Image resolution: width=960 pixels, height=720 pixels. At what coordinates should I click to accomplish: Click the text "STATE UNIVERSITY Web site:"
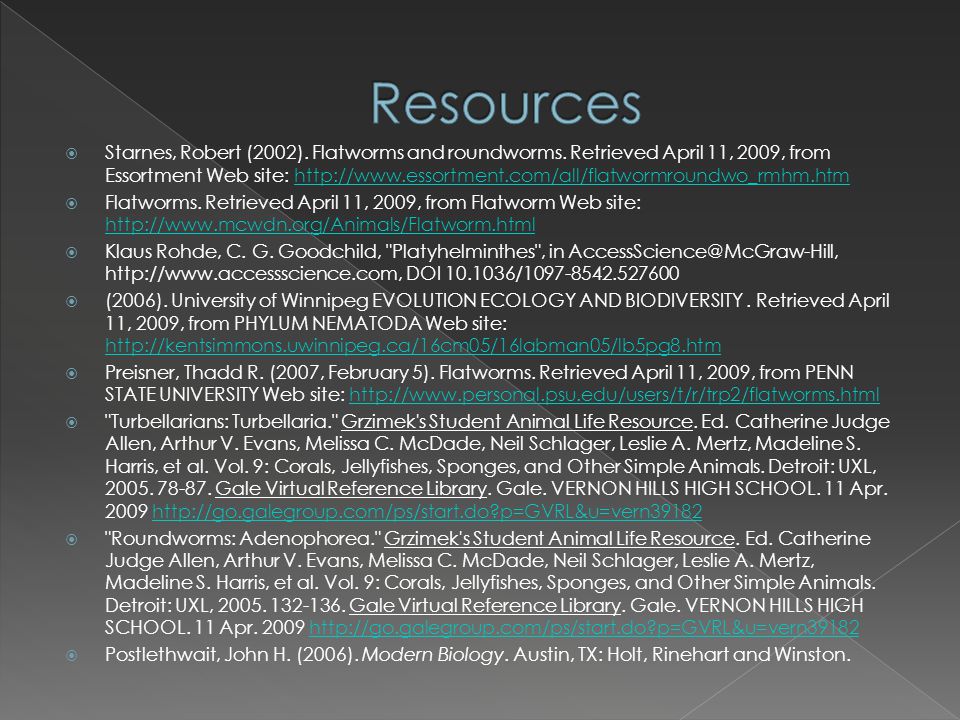224,395
